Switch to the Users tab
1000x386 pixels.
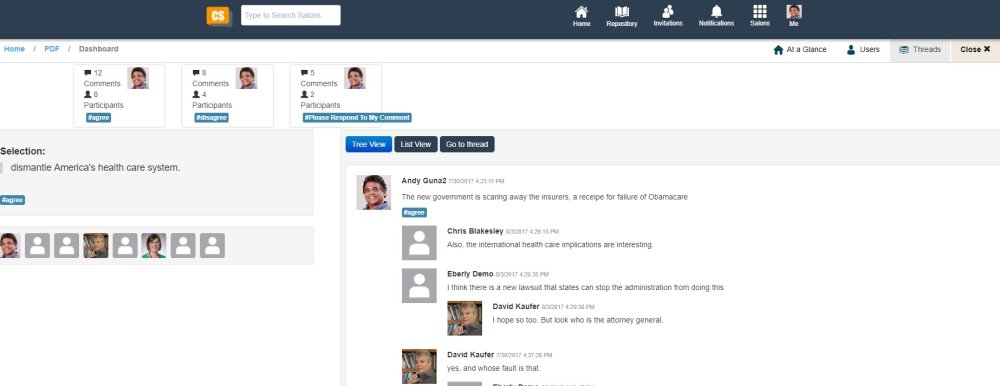(x=863, y=50)
